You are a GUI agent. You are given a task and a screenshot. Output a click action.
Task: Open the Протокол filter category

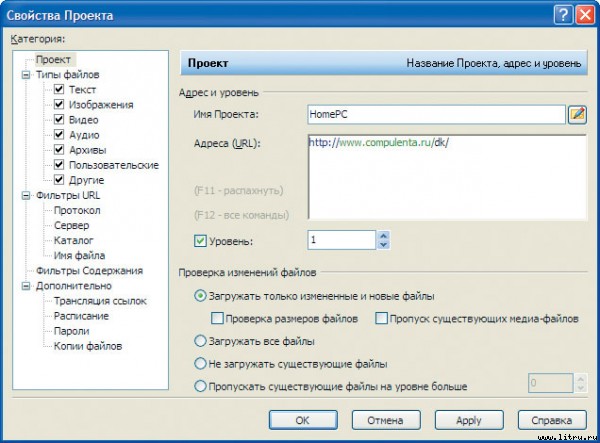77,210
